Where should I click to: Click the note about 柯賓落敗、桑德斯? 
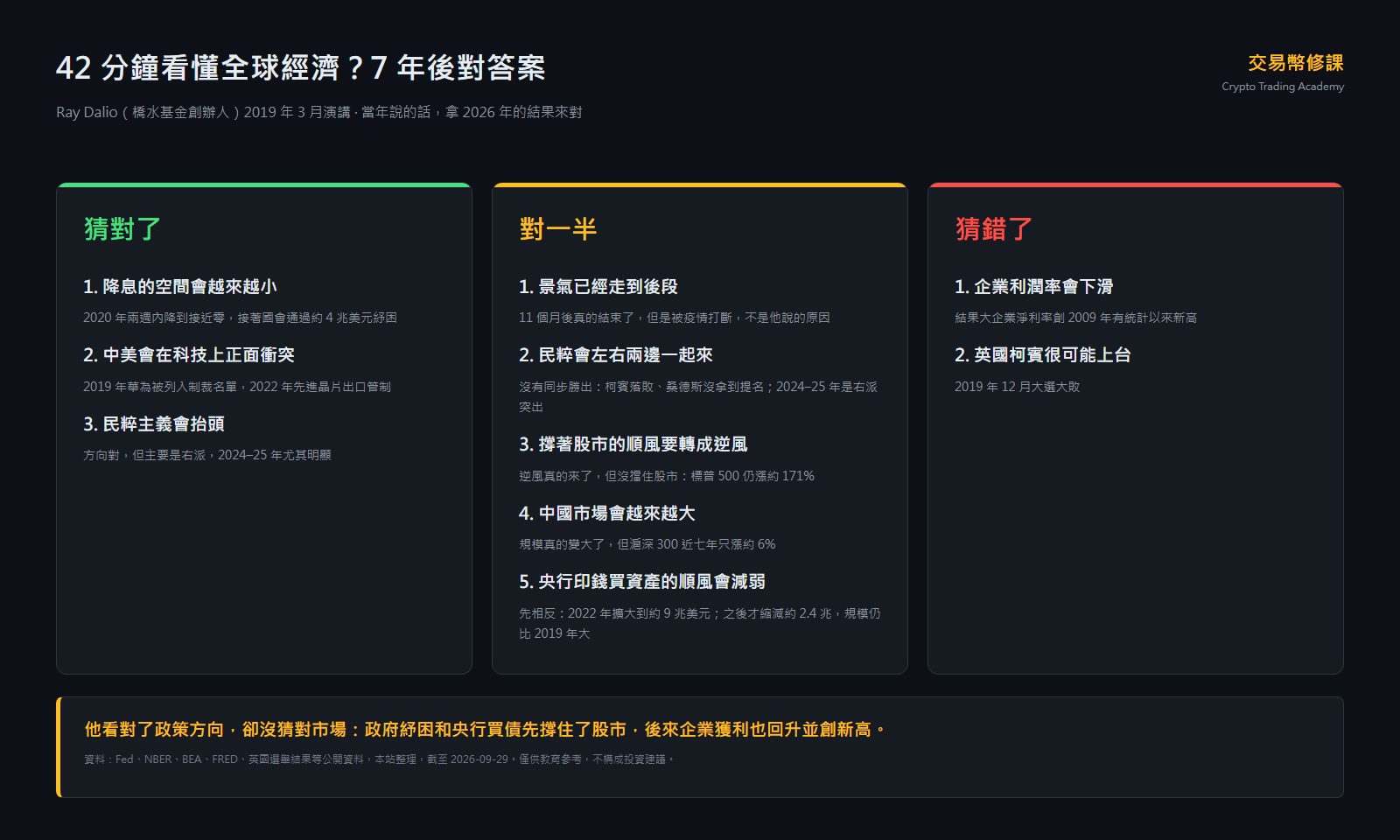point(699,396)
